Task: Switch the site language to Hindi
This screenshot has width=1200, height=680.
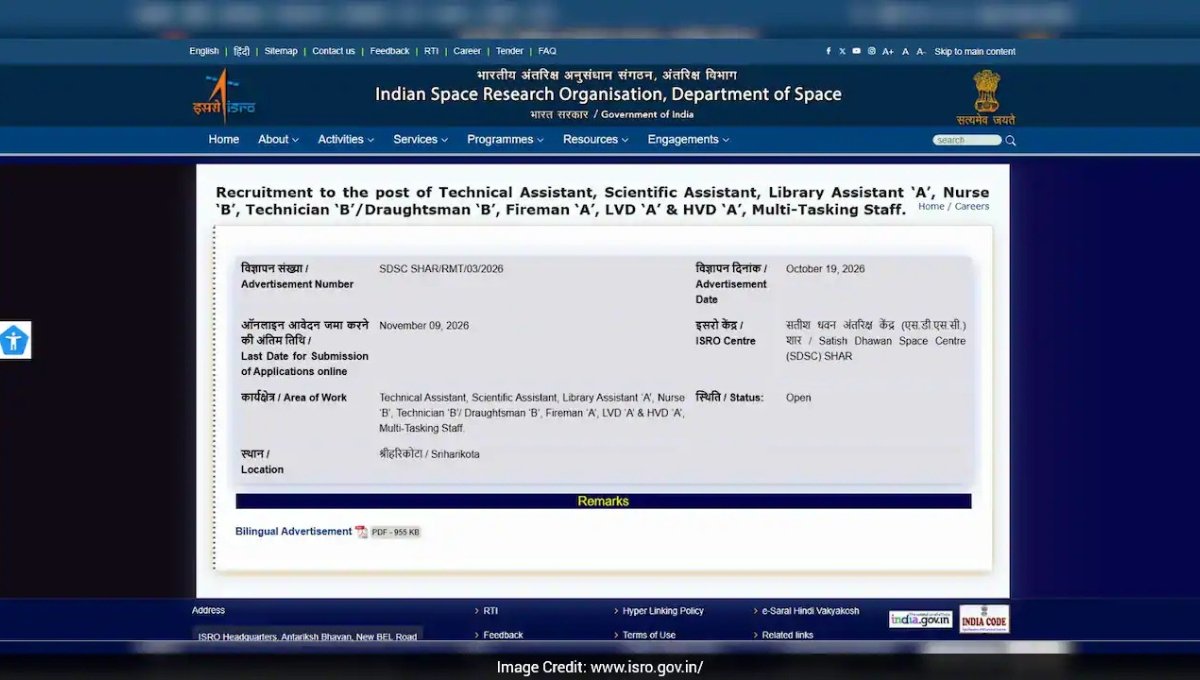Action: [242, 51]
